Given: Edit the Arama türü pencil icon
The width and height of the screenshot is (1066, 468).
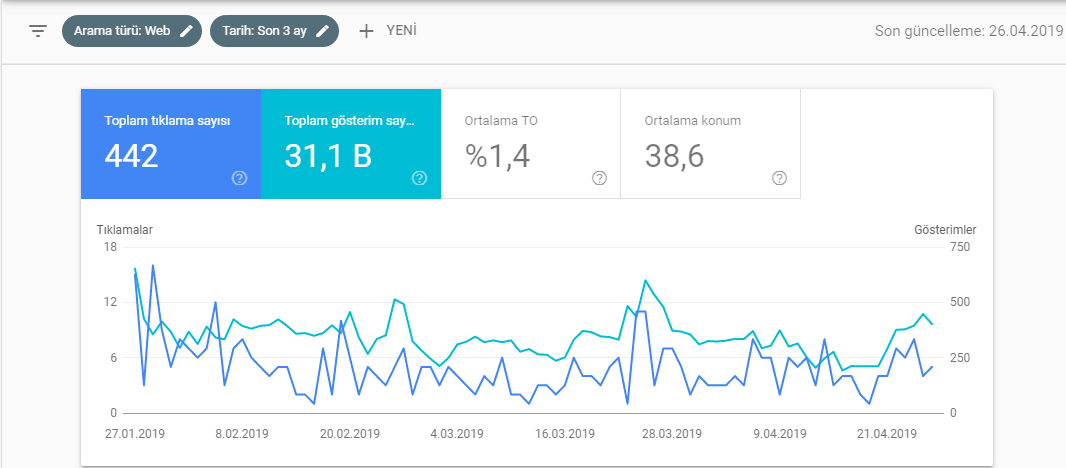Looking at the screenshot, I should 186,31.
